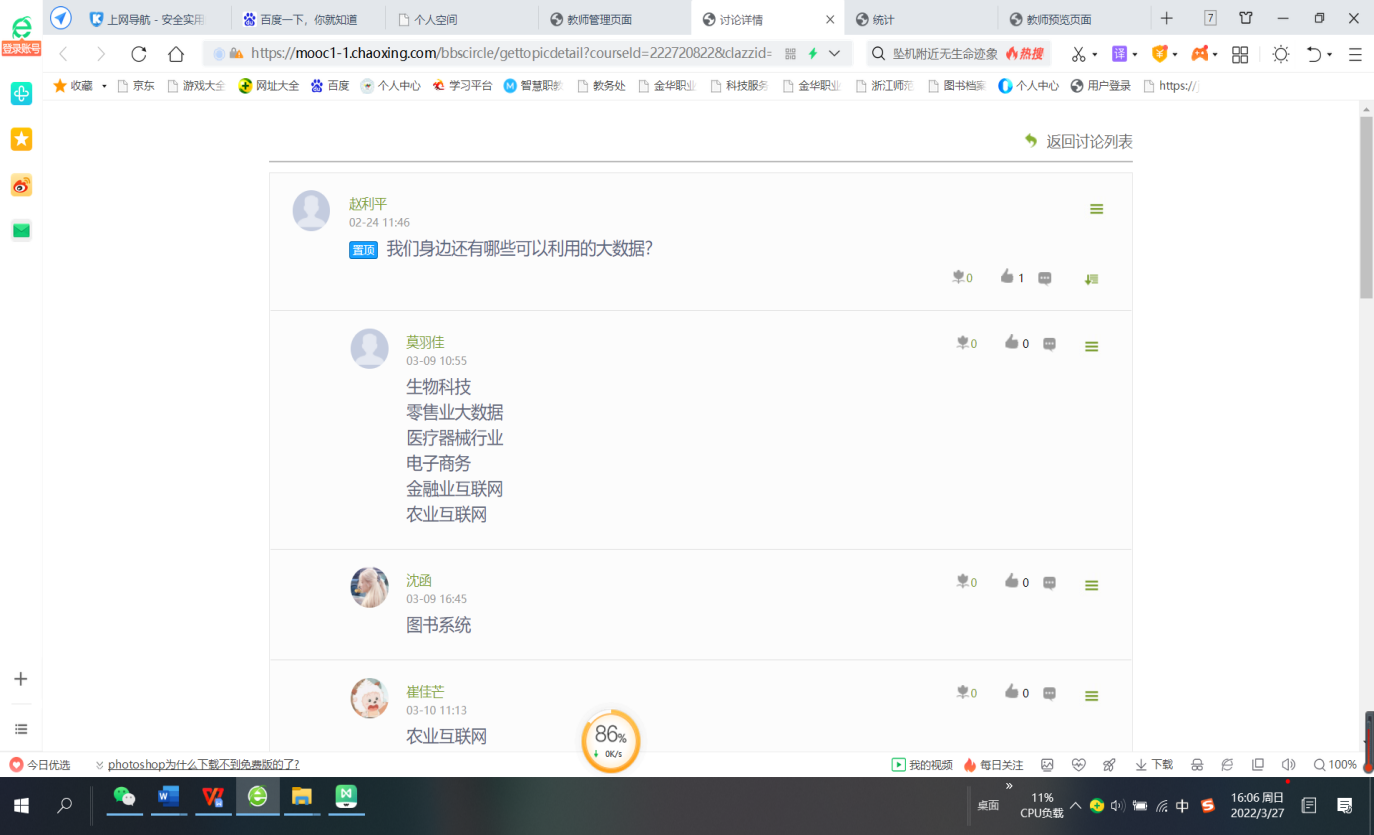The image size is (1374, 835).
Task: Open Weibo icon in browser sidebar
Action: [x=21, y=185]
